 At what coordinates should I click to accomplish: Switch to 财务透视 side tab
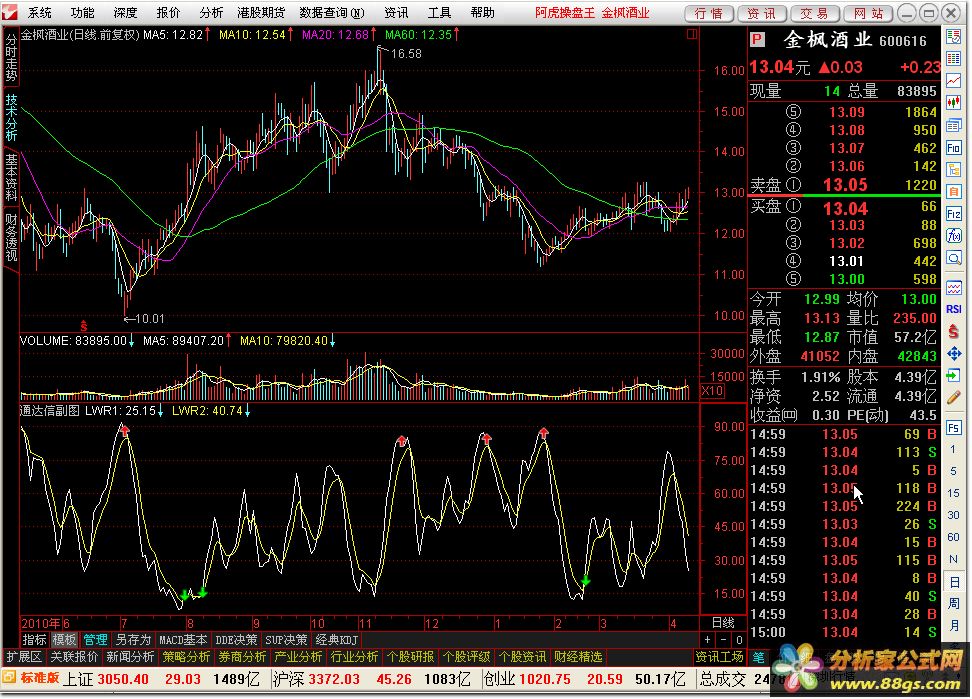point(11,237)
